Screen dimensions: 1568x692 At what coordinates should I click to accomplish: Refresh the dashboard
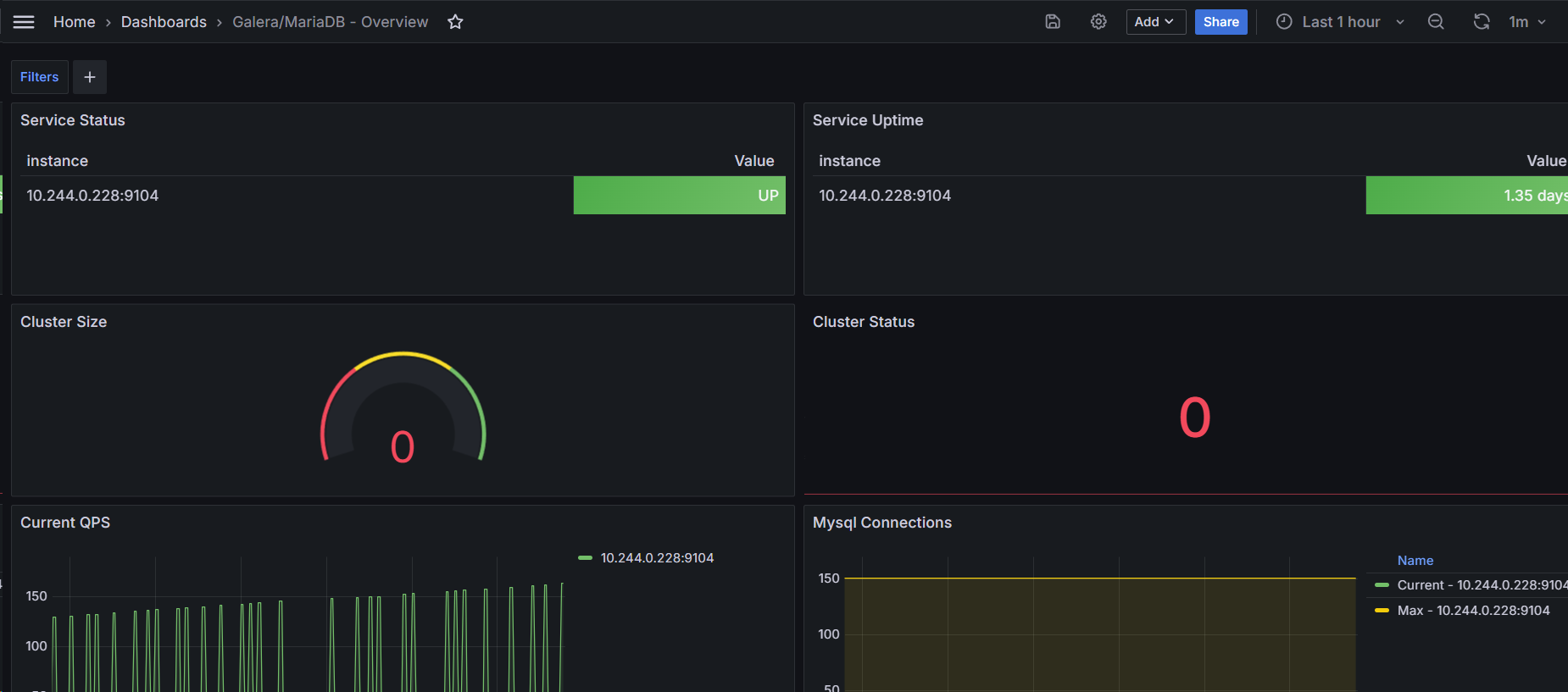tap(1482, 22)
